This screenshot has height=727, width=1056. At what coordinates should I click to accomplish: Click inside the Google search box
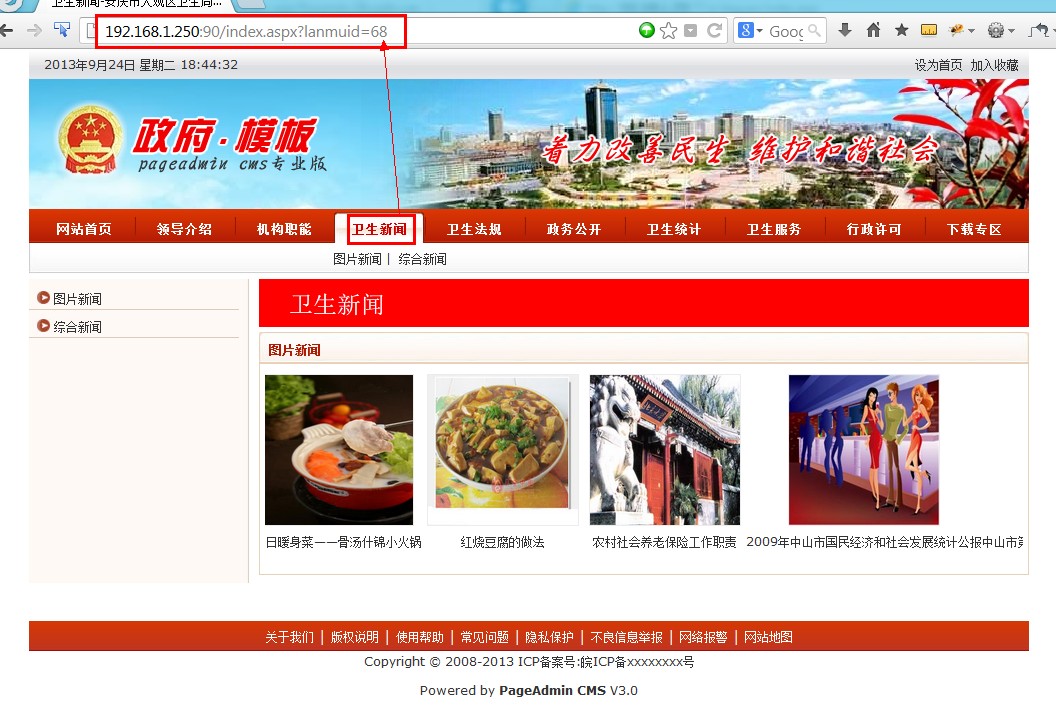pyautogui.click(x=786, y=31)
